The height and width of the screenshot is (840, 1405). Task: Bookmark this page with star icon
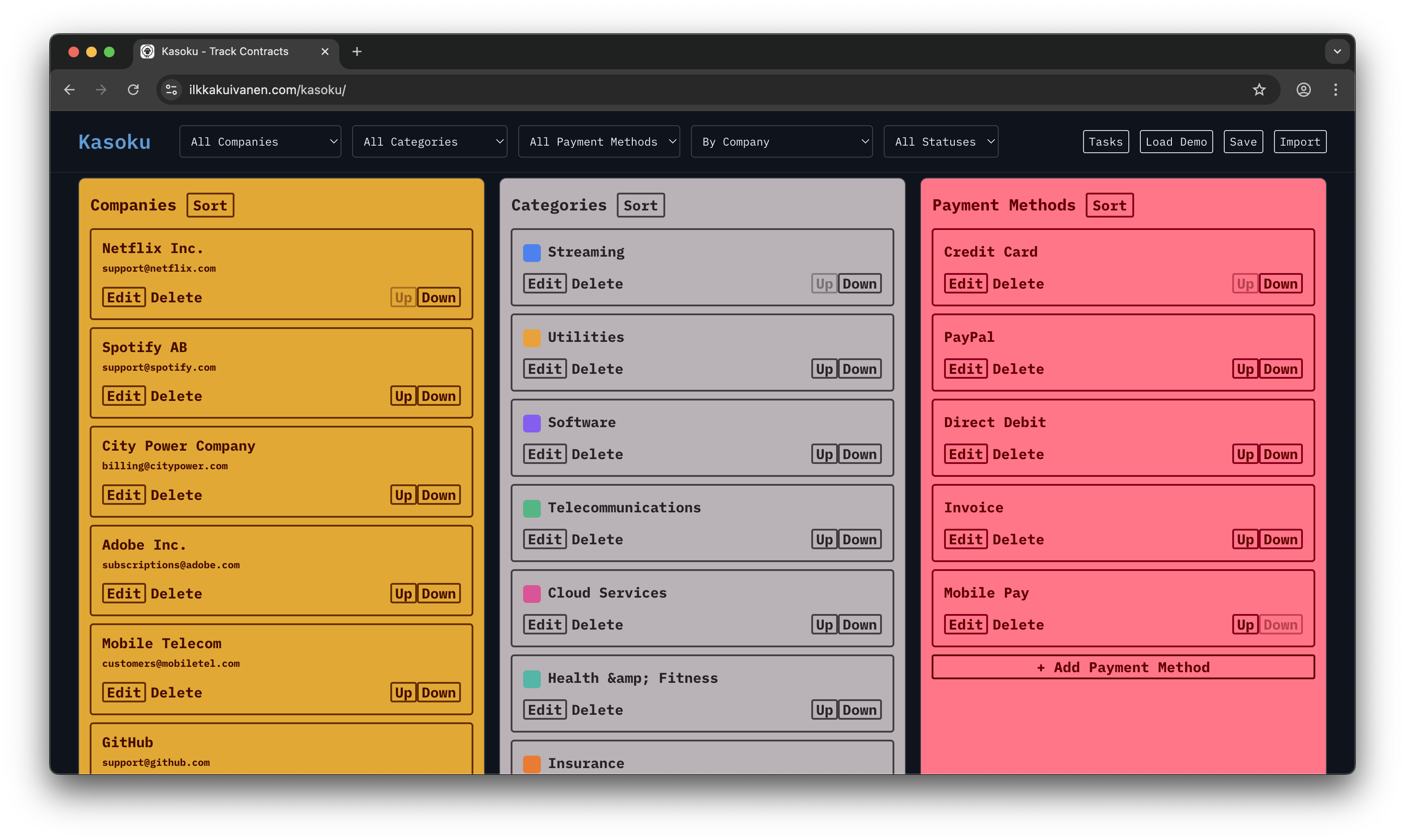click(1258, 89)
